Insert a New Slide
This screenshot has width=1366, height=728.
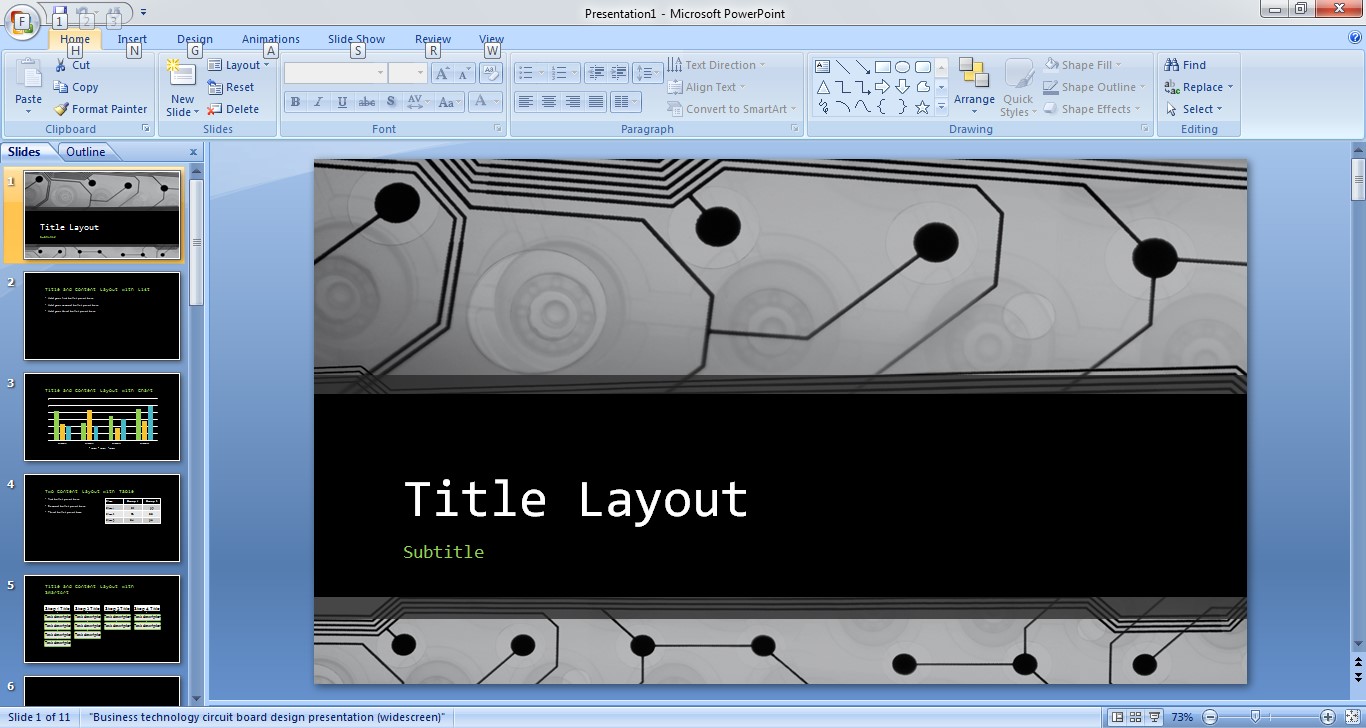point(180,85)
